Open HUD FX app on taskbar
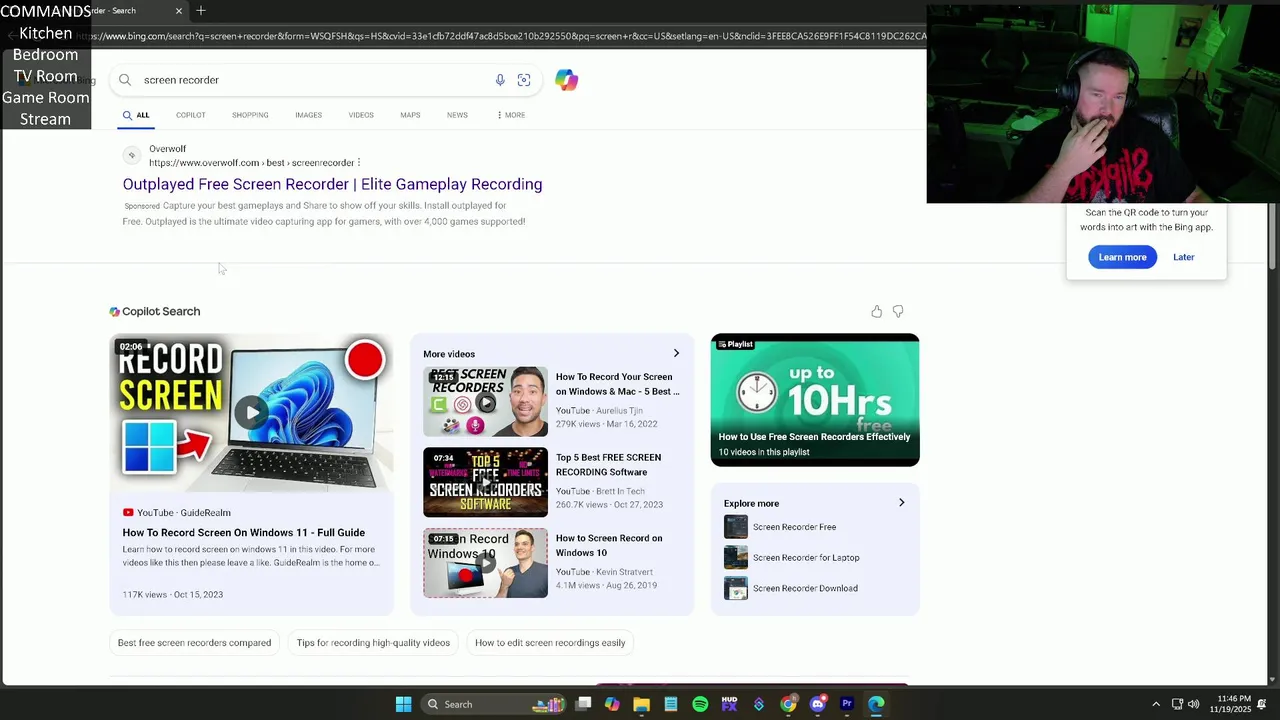 (729, 704)
